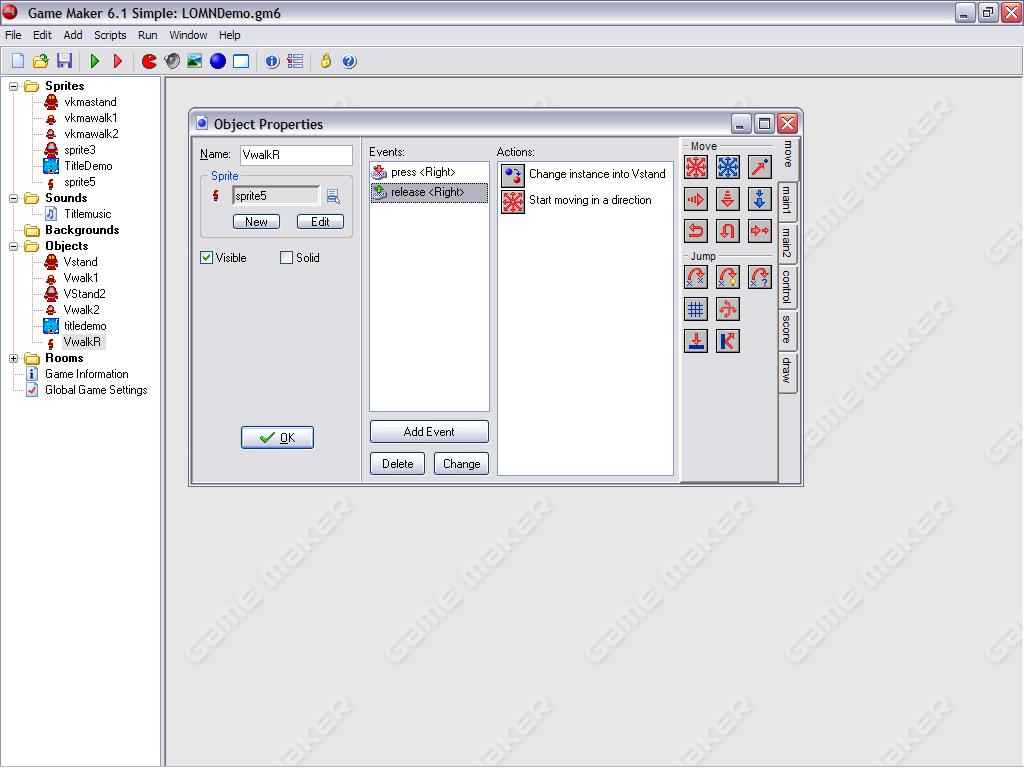Screen dimensions: 1024x768
Task: Switch to the main2 actions tab
Action: click(x=788, y=242)
